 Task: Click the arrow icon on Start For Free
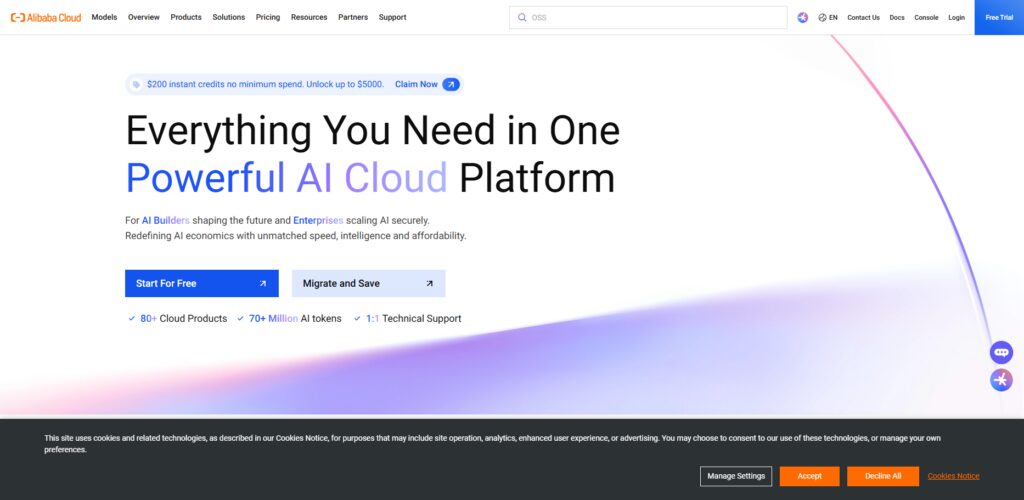(263, 283)
